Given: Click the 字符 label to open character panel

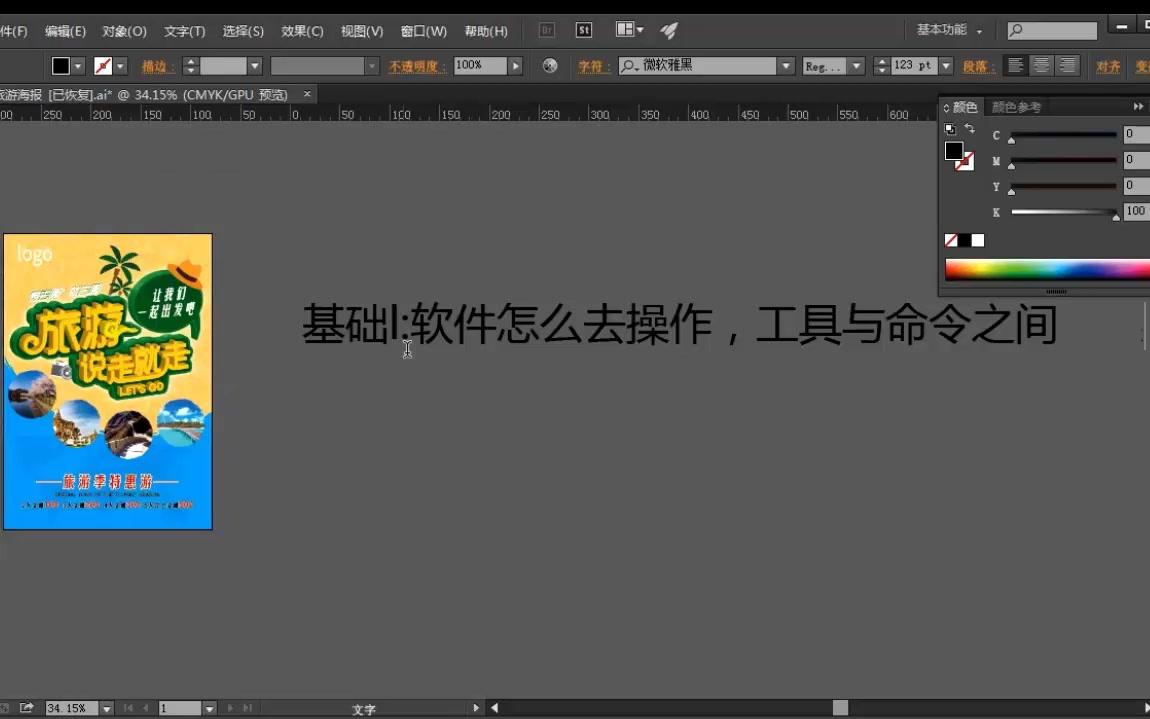Looking at the screenshot, I should pos(593,65).
